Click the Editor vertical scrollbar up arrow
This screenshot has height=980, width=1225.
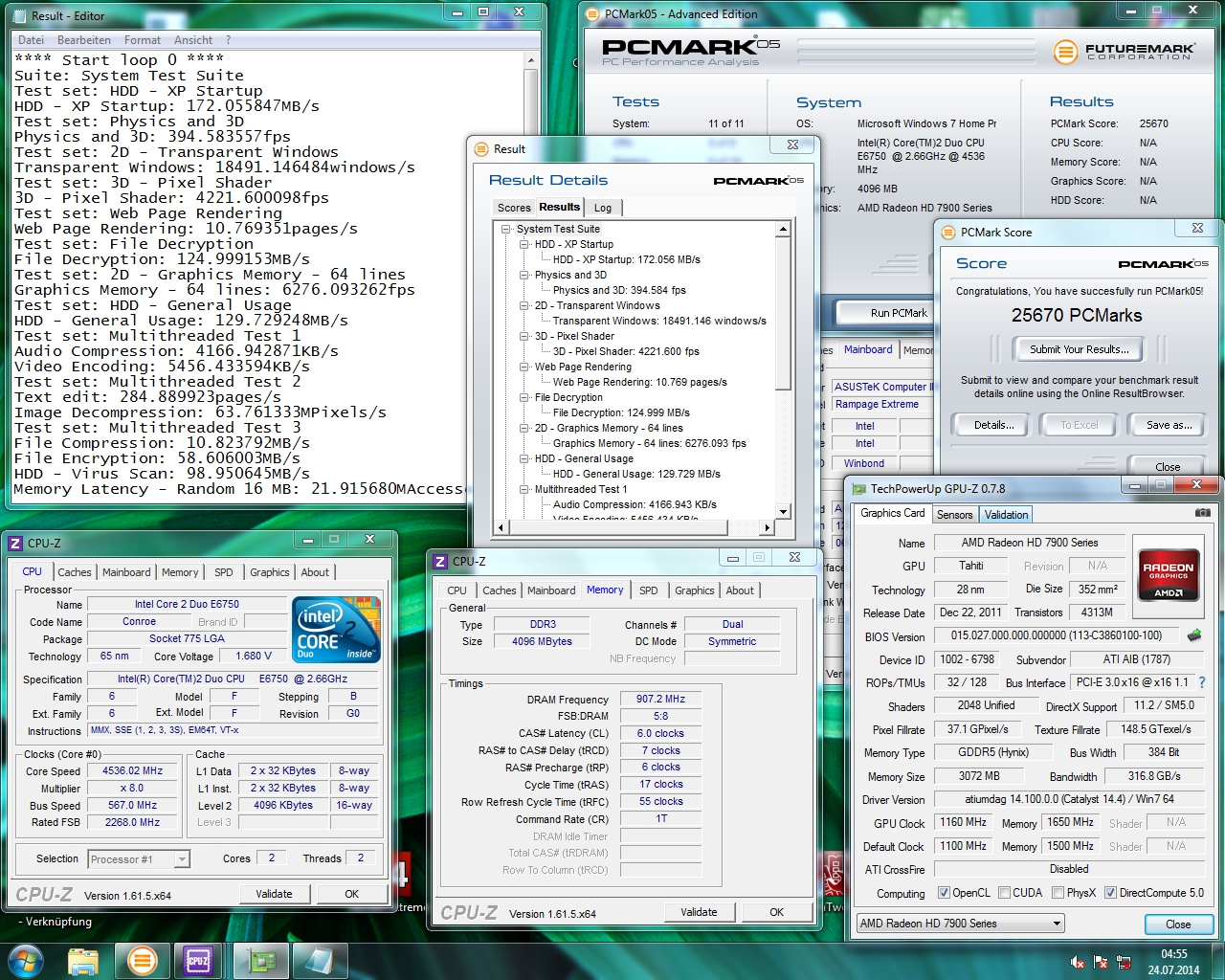[x=531, y=59]
